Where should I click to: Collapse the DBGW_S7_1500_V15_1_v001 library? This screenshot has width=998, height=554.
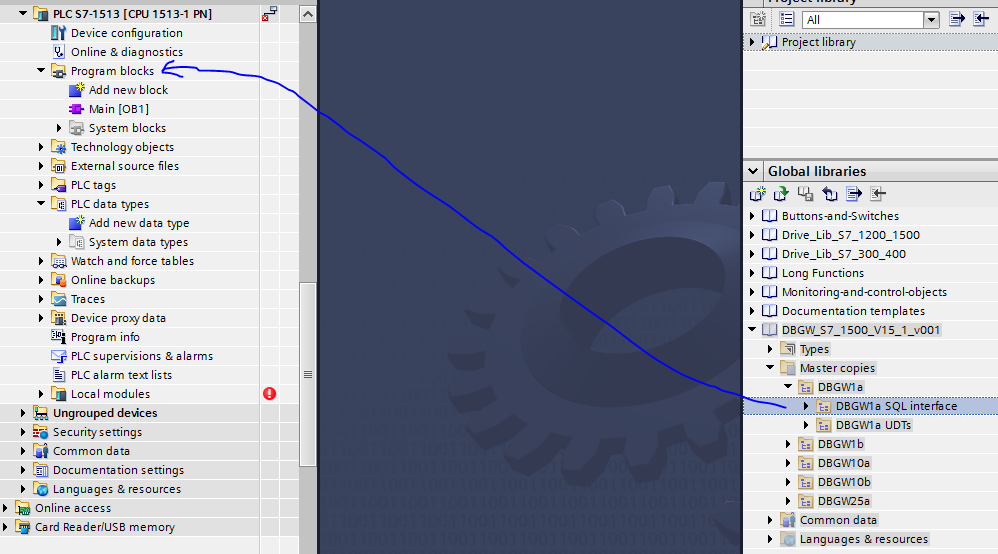point(752,330)
